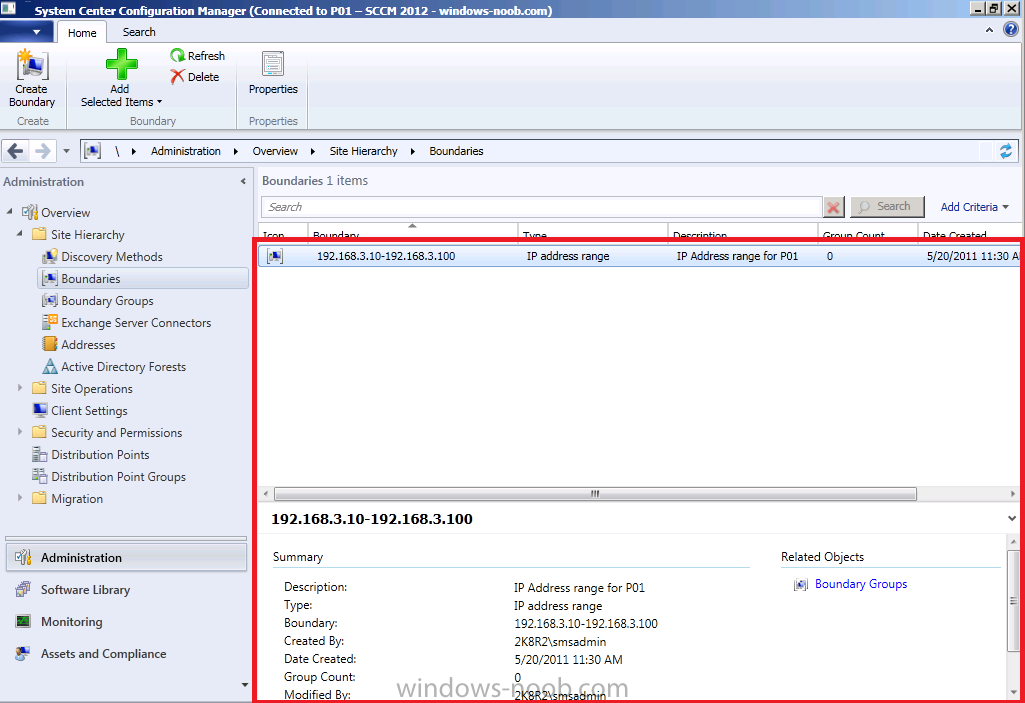This screenshot has width=1025, height=703.
Task: Click the Client Settings monitor icon
Action: point(40,410)
